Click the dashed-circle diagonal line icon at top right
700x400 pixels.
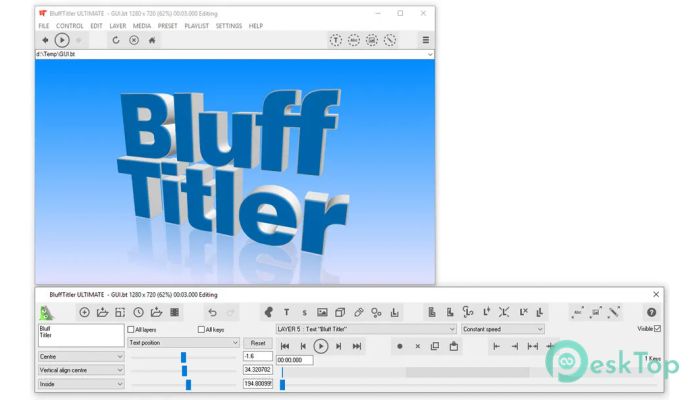tap(390, 40)
